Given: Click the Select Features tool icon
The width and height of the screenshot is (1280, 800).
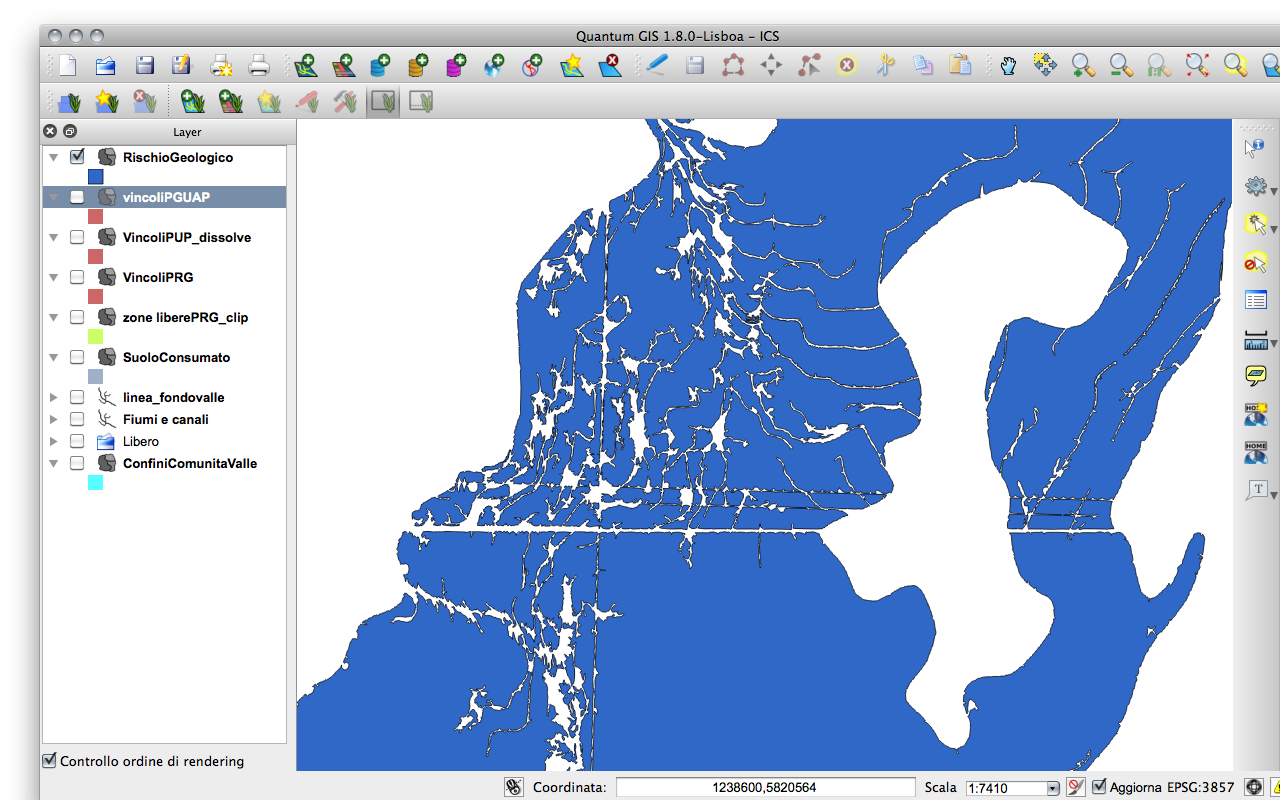Looking at the screenshot, I should point(1255,224).
